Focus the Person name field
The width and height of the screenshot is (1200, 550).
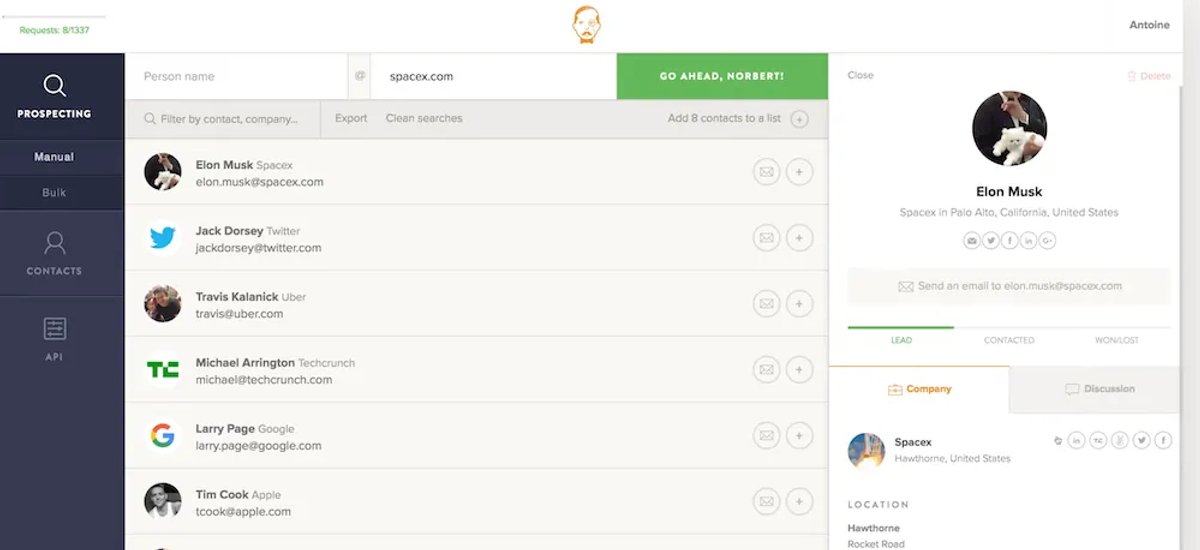point(236,76)
